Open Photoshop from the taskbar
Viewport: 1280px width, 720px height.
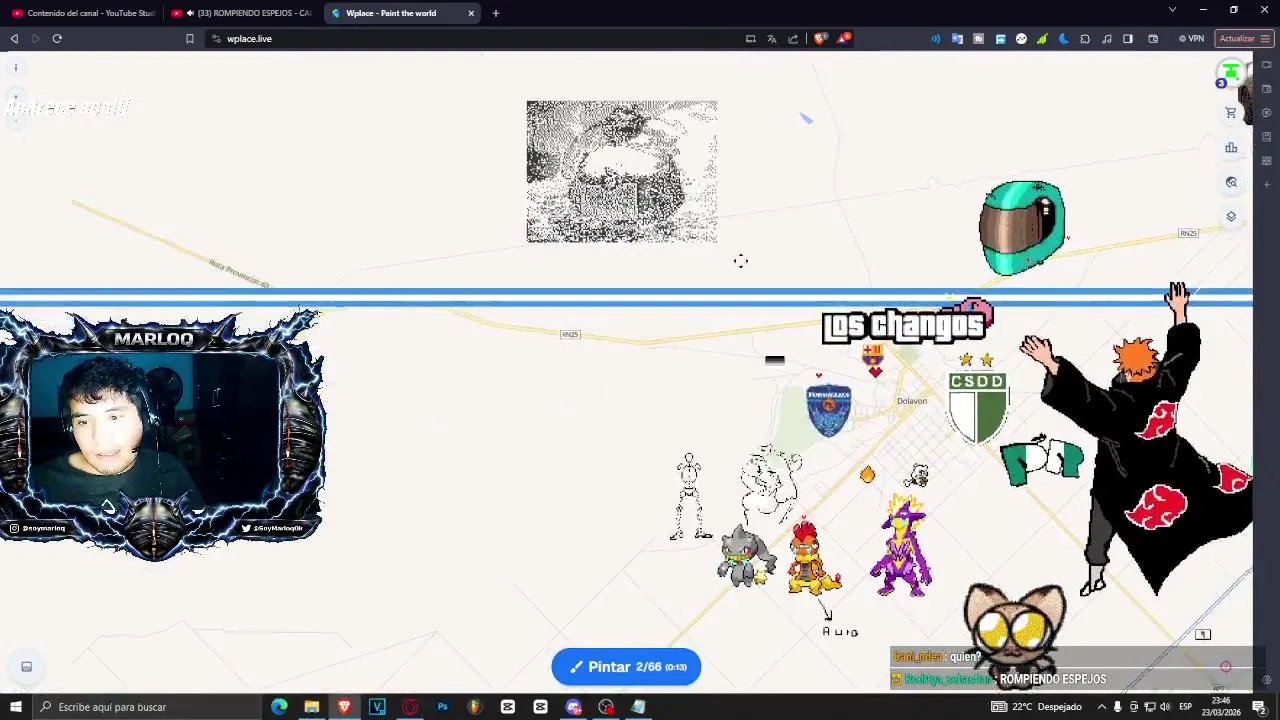pyautogui.click(x=442, y=707)
